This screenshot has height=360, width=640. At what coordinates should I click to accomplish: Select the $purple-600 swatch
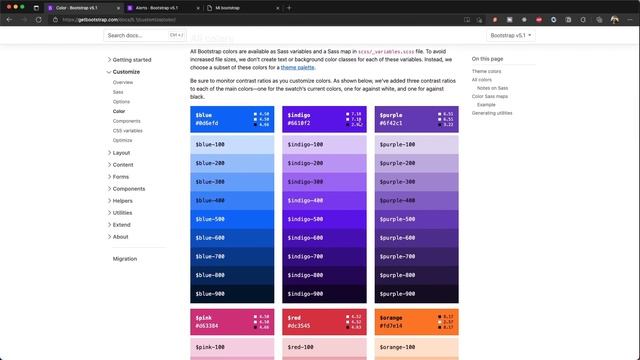pos(417,238)
